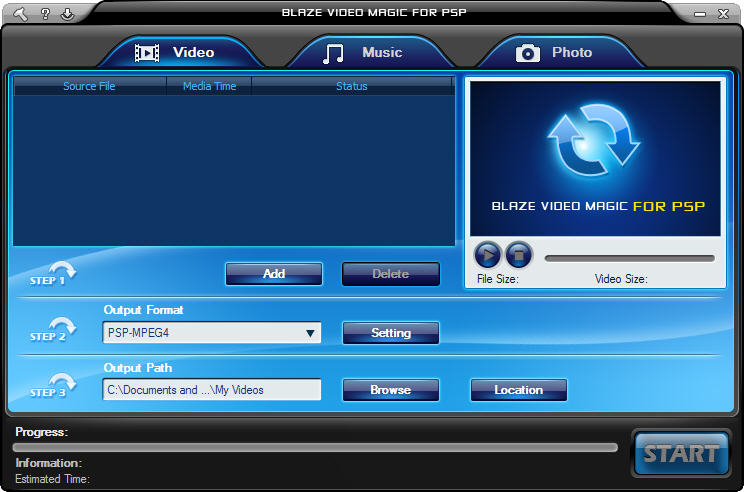Click the Add button to add video
The height and width of the screenshot is (492, 744).
(x=274, y=274)
